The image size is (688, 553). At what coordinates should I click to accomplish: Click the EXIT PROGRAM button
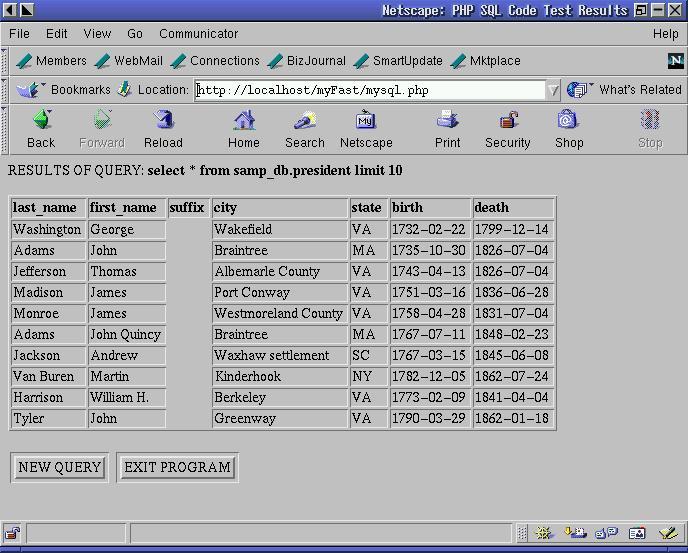click(177, 467)
